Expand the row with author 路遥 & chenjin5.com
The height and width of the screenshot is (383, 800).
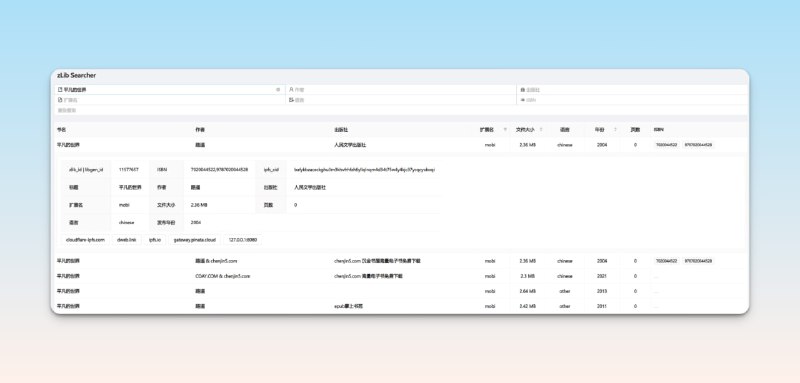tap(401, 261)
